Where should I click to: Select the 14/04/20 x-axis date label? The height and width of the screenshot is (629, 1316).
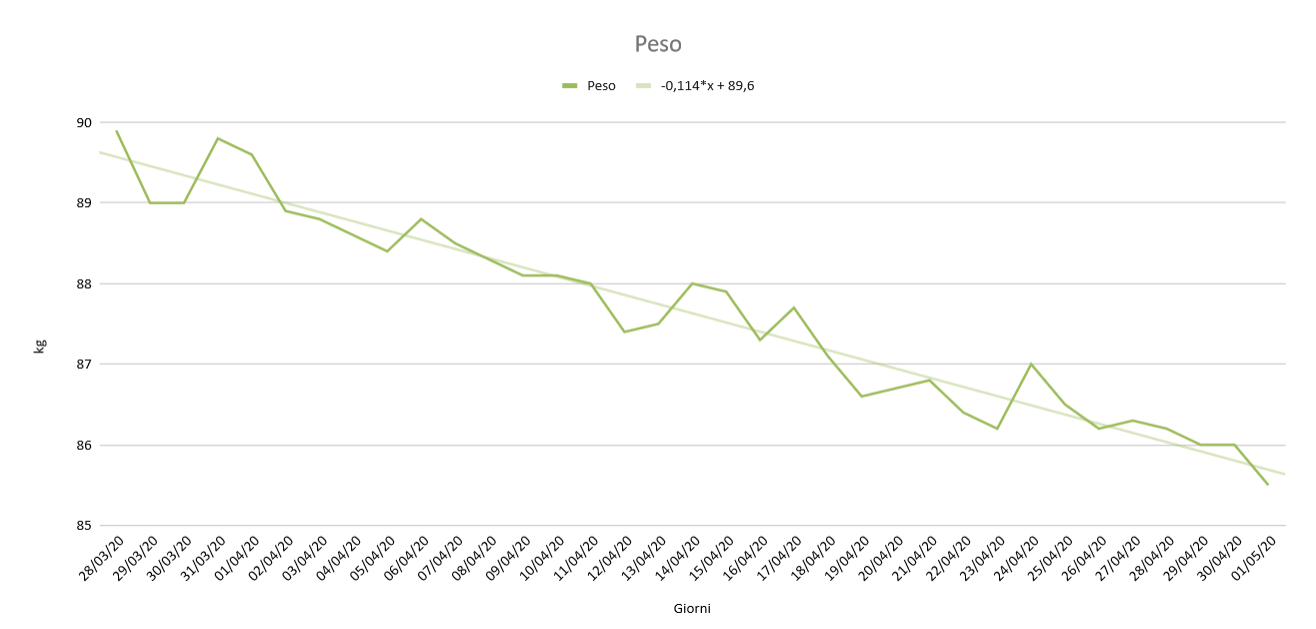[679, 560]
